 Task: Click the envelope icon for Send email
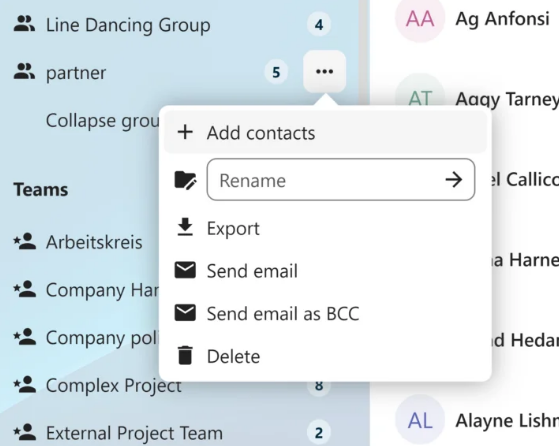point(185,270)
